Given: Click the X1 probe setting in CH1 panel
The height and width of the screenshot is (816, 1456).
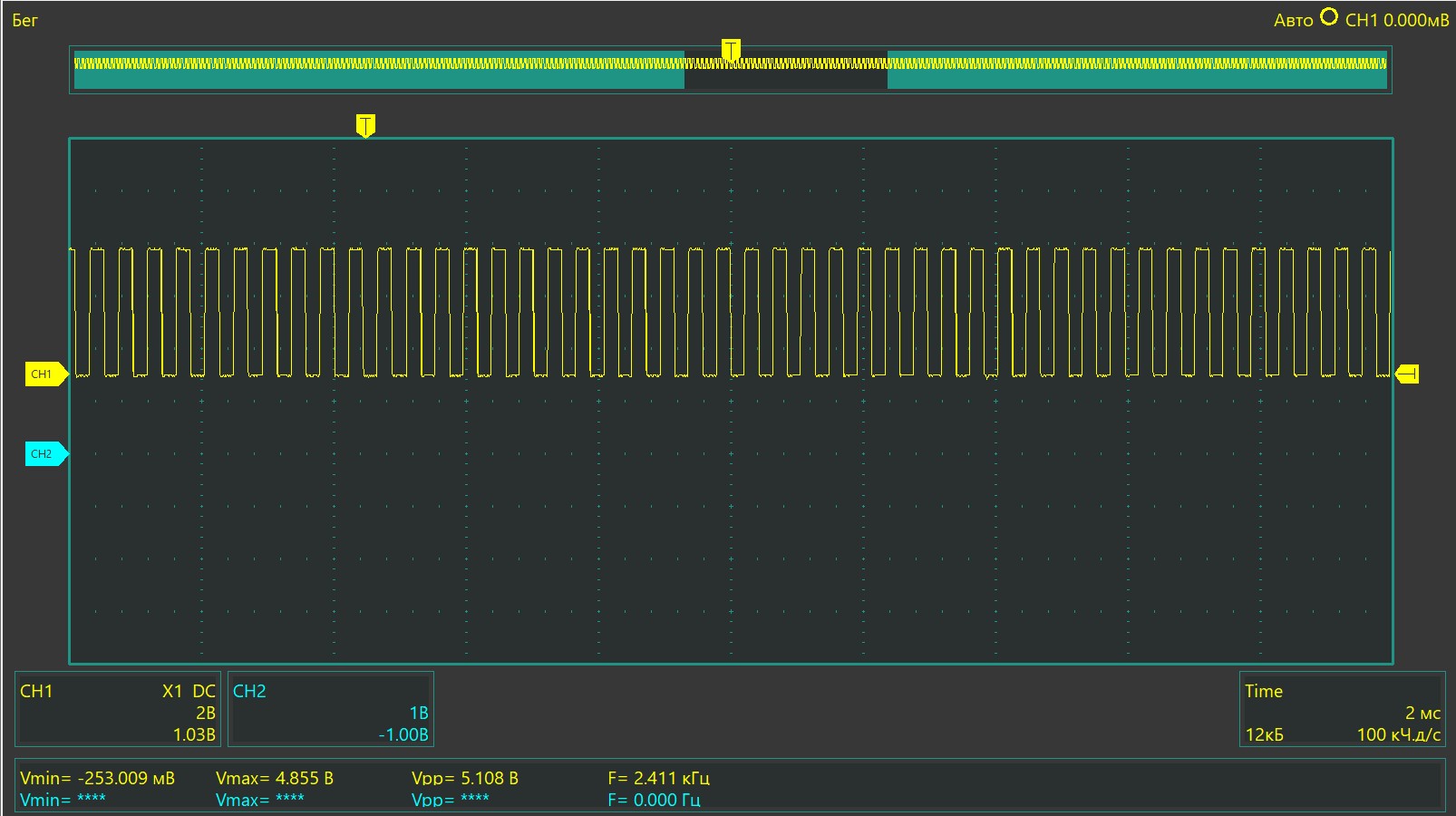Looking at the screenshot, I should [x=172, y=691].
